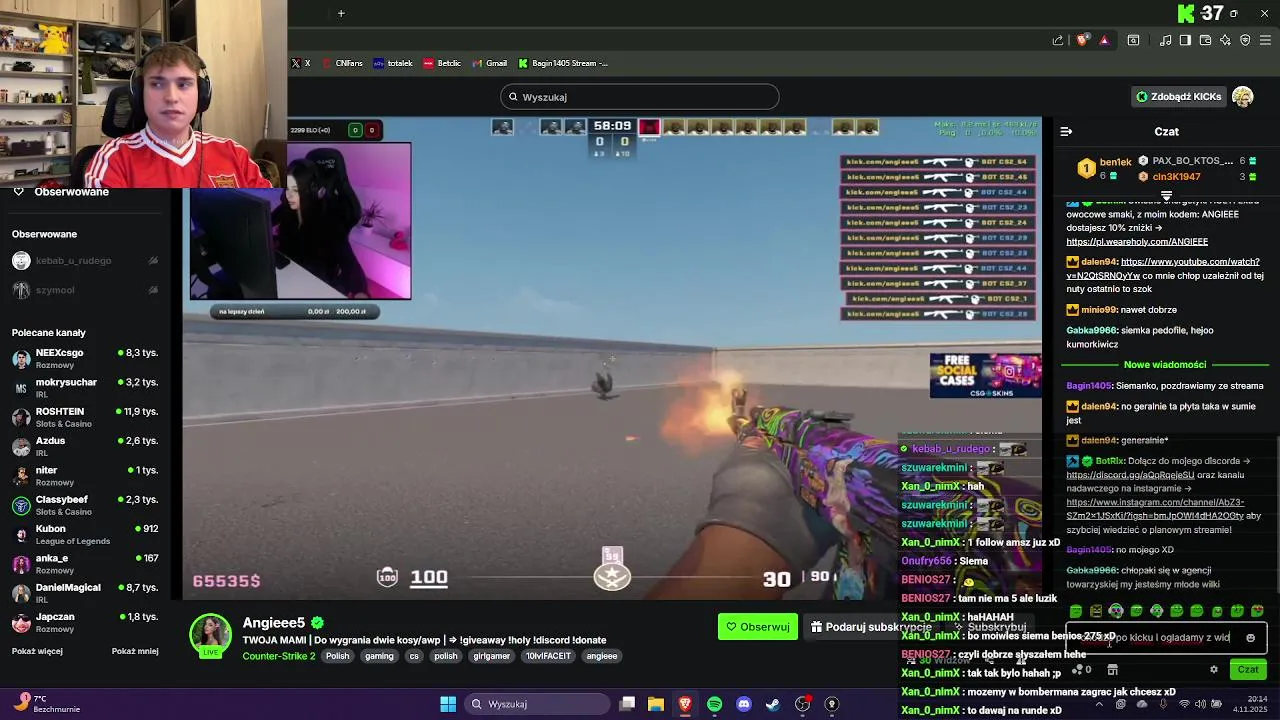This screenshot has height=720, width=1280.
Task: Open recommended channel DanielMagical
Action: (85, 593)
